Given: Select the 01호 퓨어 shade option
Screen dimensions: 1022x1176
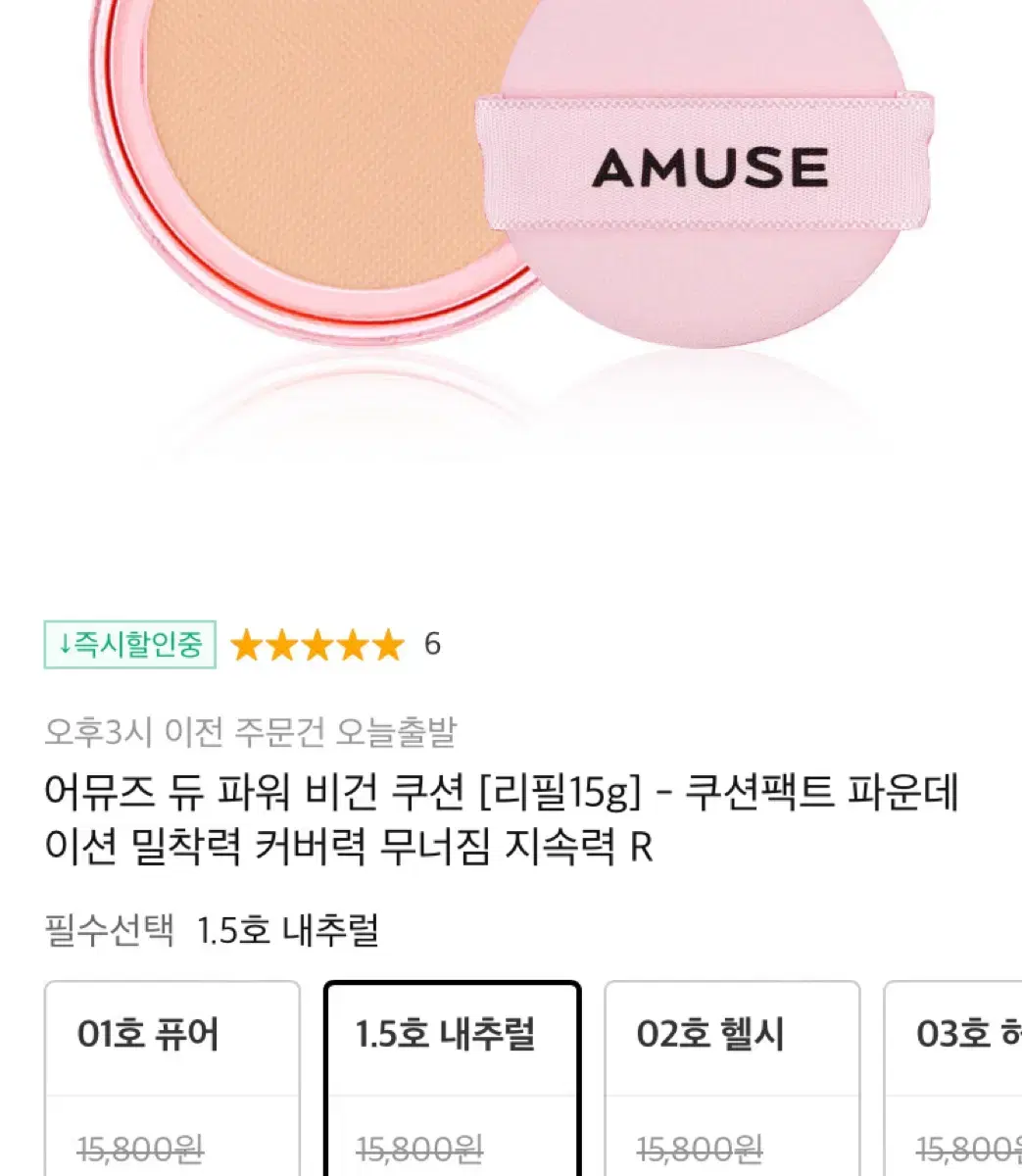Looking at the screenshot, I should coord(172,1078).
